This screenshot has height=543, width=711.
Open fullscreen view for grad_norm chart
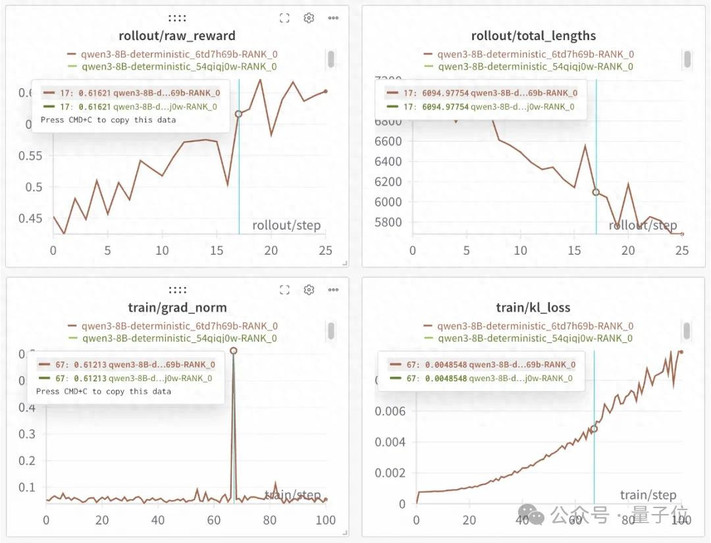click(284, 290)
